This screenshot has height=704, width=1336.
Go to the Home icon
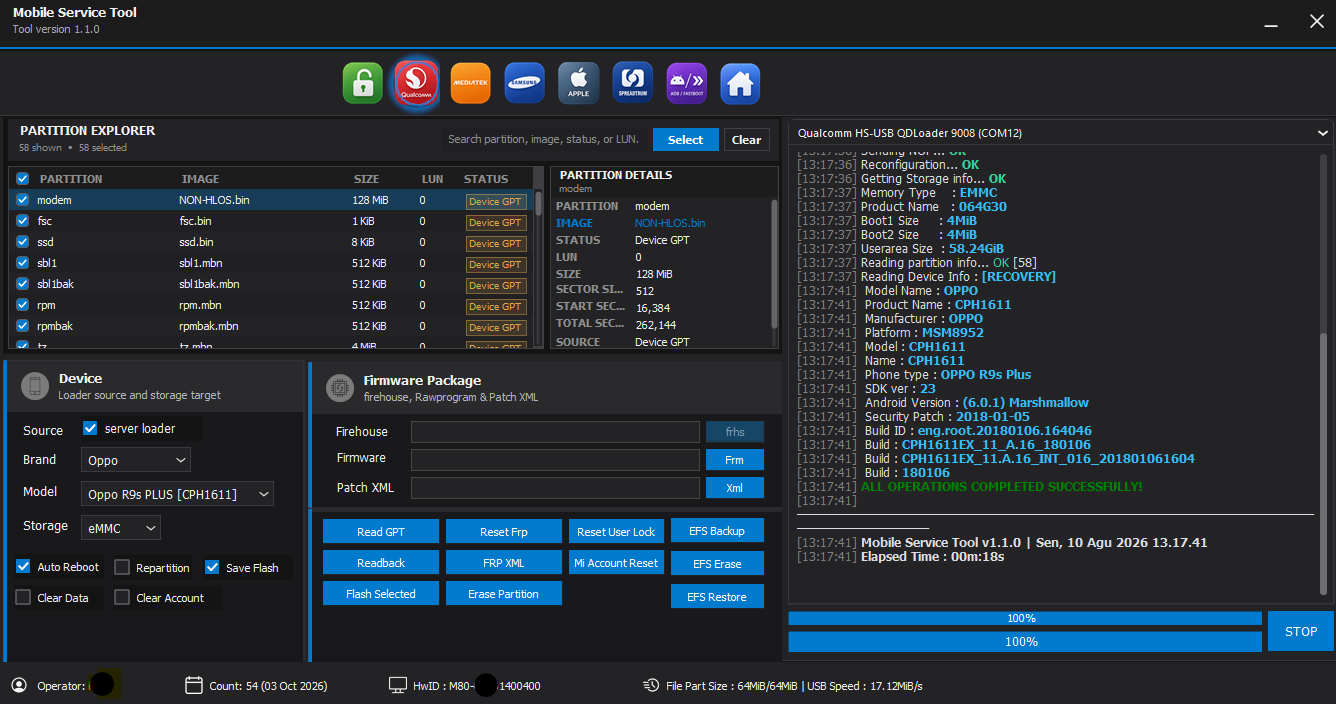(740, 83)
